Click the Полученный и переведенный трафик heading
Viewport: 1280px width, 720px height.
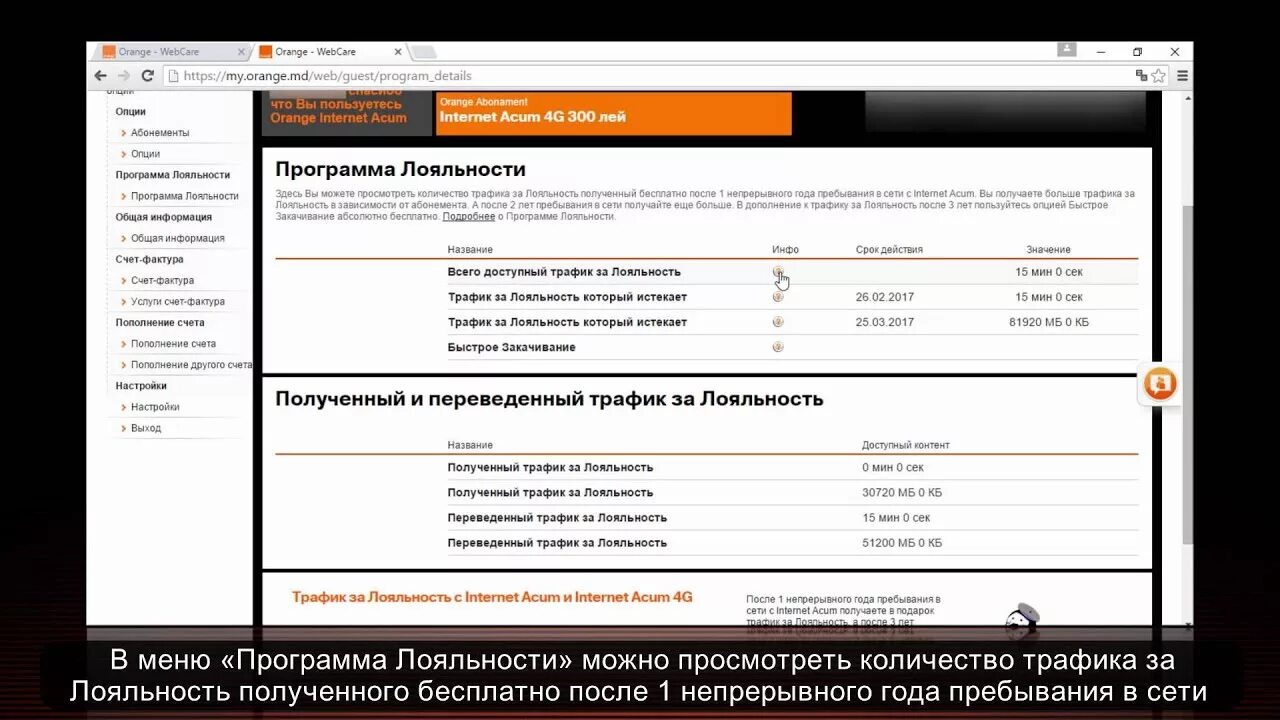549,399
